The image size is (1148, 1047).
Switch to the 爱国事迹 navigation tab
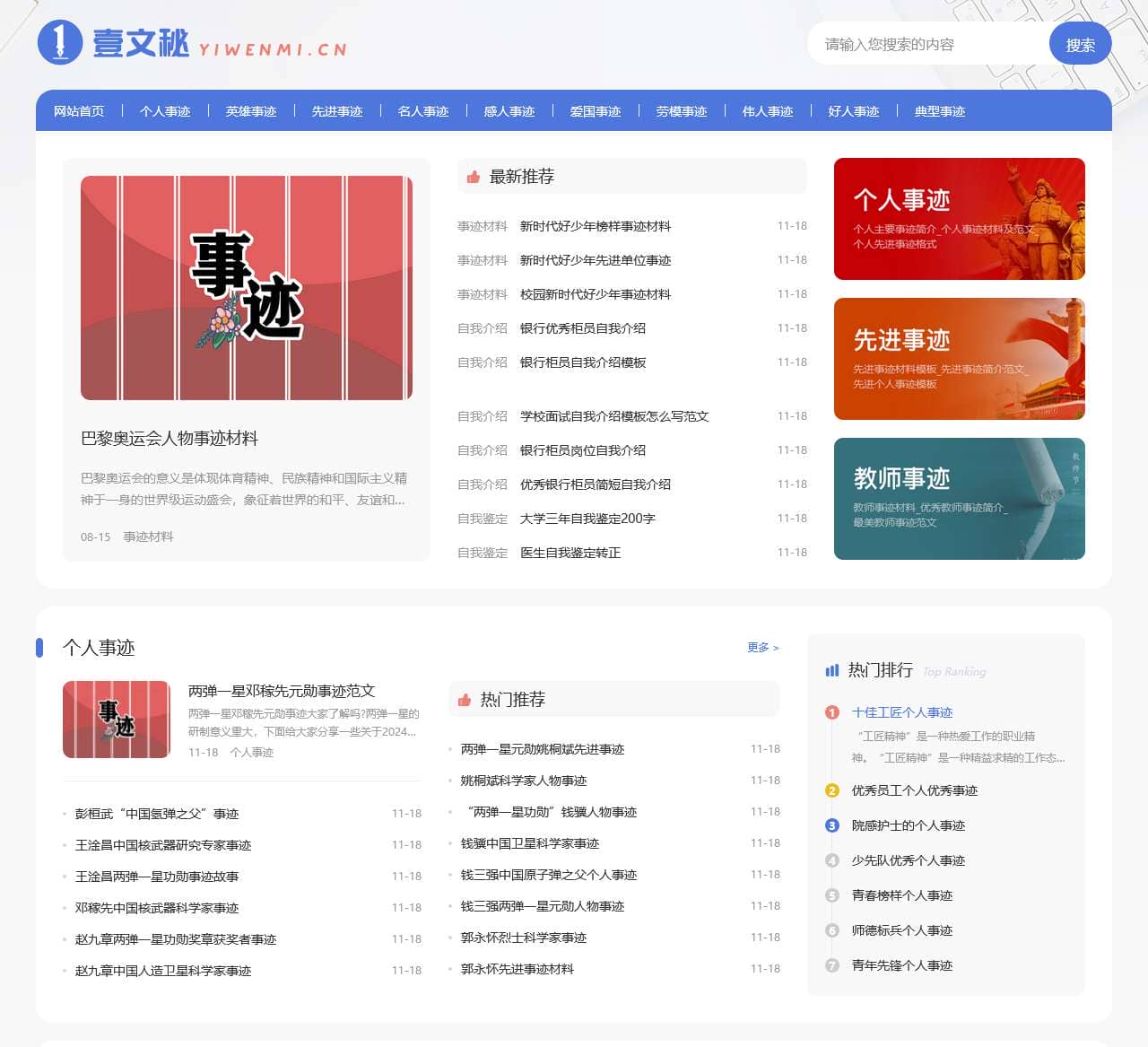[595, 111]
